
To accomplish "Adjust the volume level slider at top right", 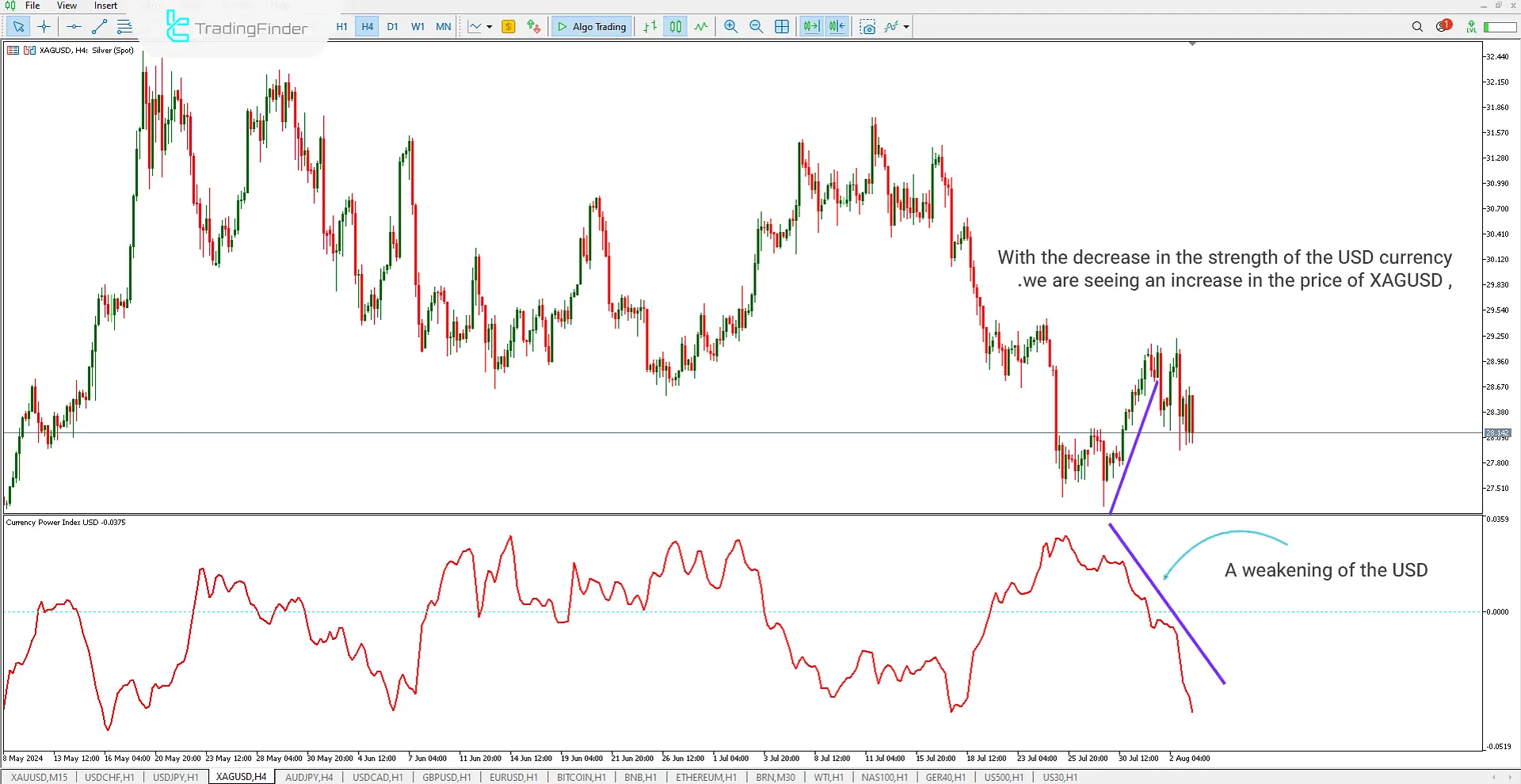I will (1500, 26).
